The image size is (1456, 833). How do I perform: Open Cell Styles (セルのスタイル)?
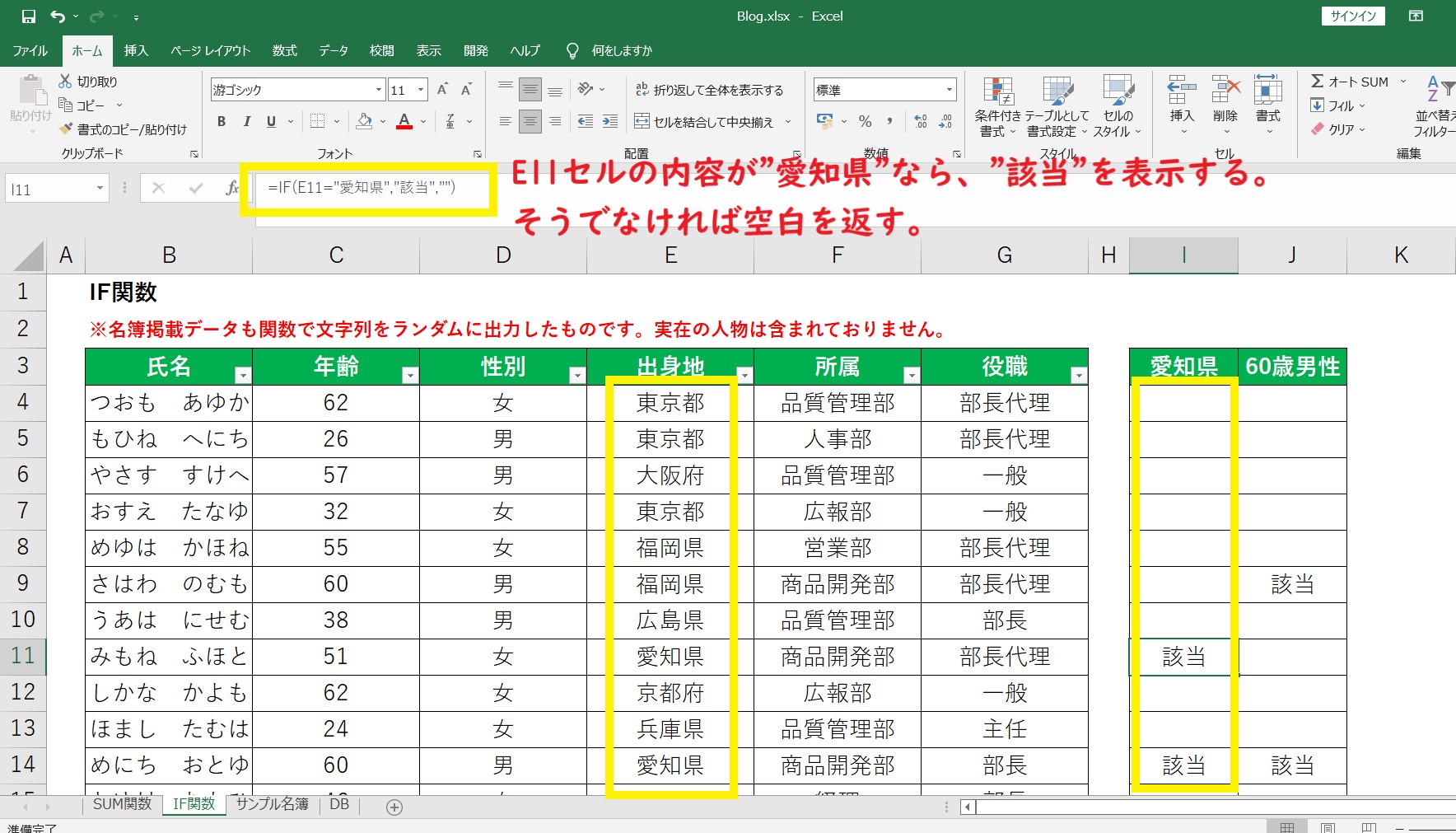[1118, 107]
